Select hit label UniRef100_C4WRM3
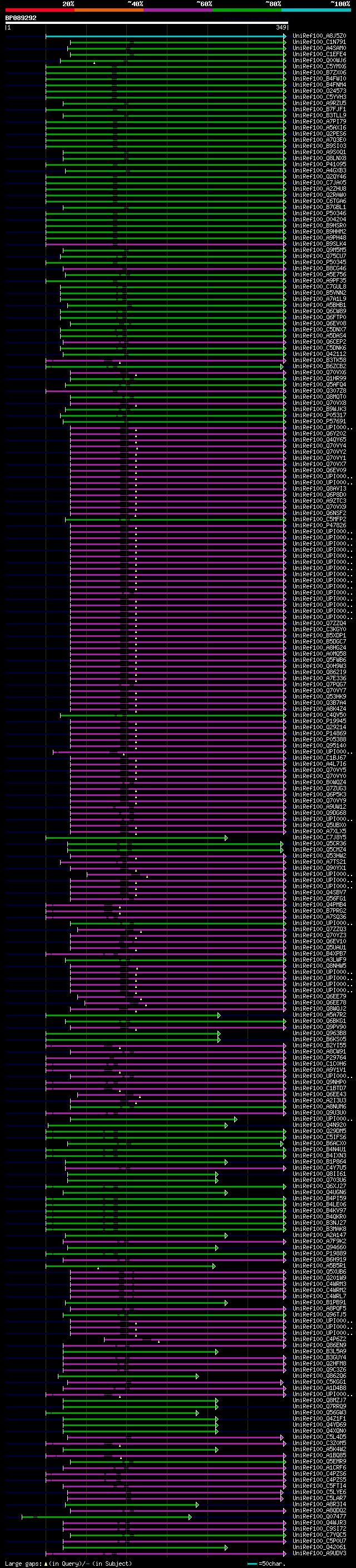Screen dimensions: 356x1568 319,1284
